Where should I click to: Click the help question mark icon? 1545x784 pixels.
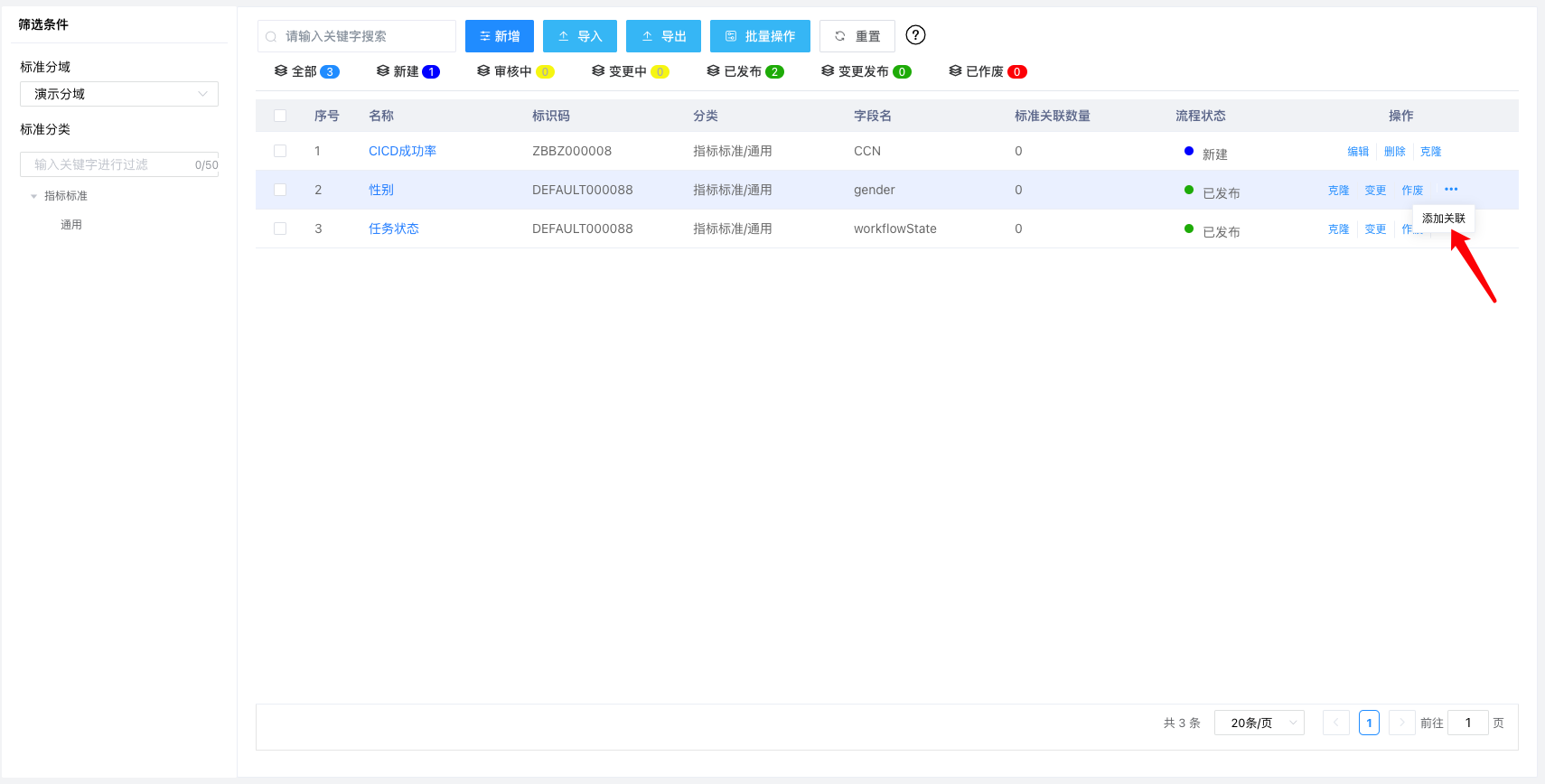click(x=915, y=35)
